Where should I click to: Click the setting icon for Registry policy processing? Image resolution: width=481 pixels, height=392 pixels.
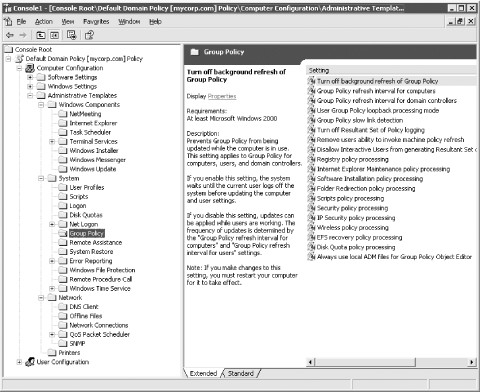[312, 159]
